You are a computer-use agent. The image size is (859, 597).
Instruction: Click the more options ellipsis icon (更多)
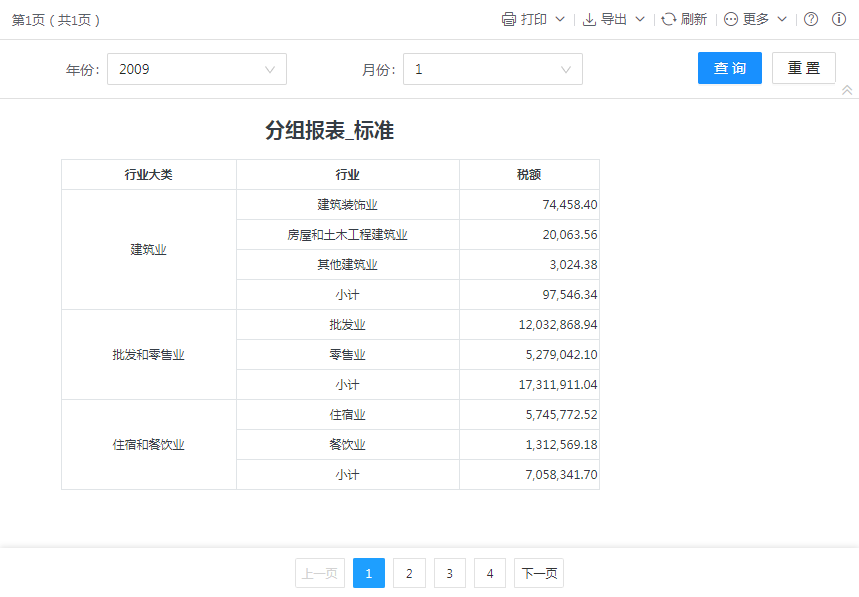731,19
